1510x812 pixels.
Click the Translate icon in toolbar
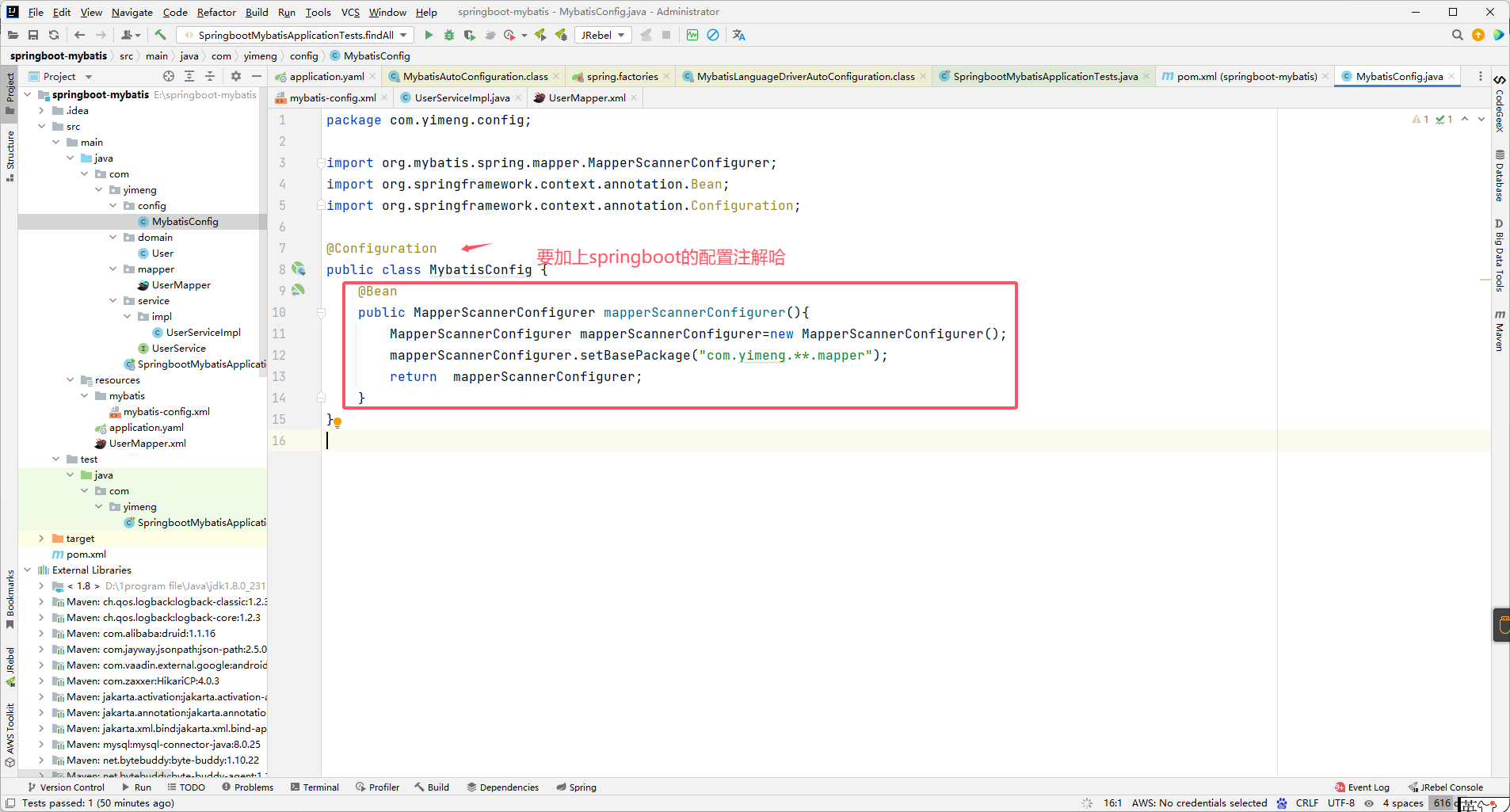[x=739, y=35]
